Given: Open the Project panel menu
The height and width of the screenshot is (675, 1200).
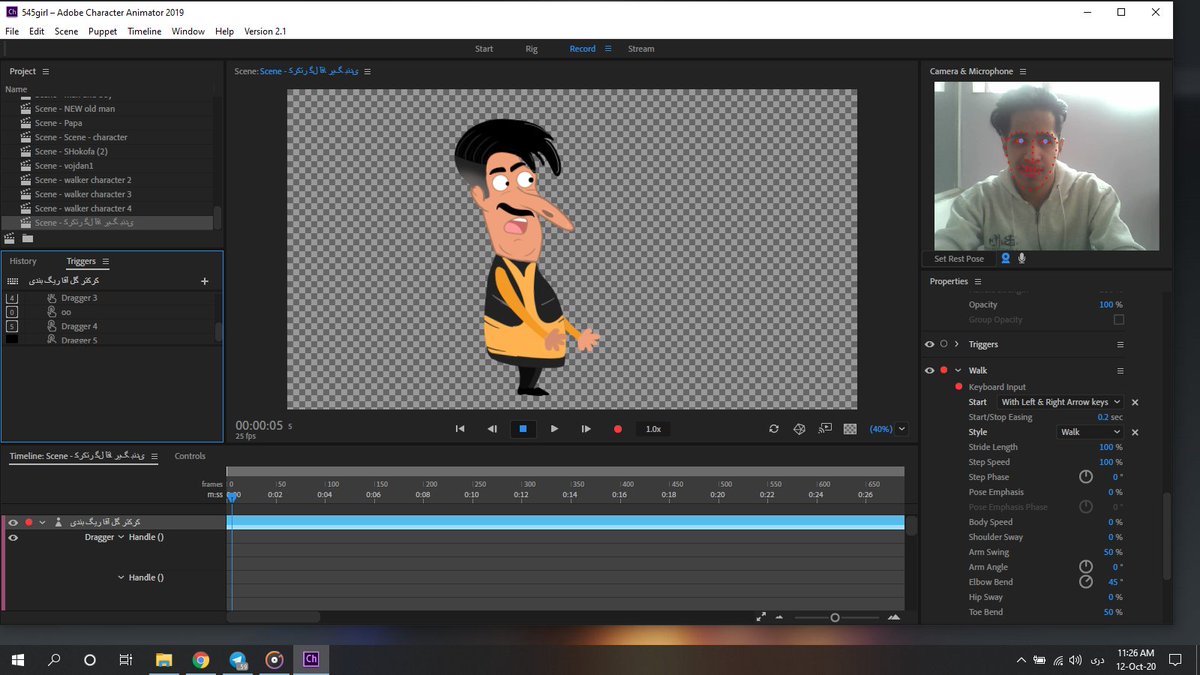Looking at the screenshot, I should (x=46, y=71).
